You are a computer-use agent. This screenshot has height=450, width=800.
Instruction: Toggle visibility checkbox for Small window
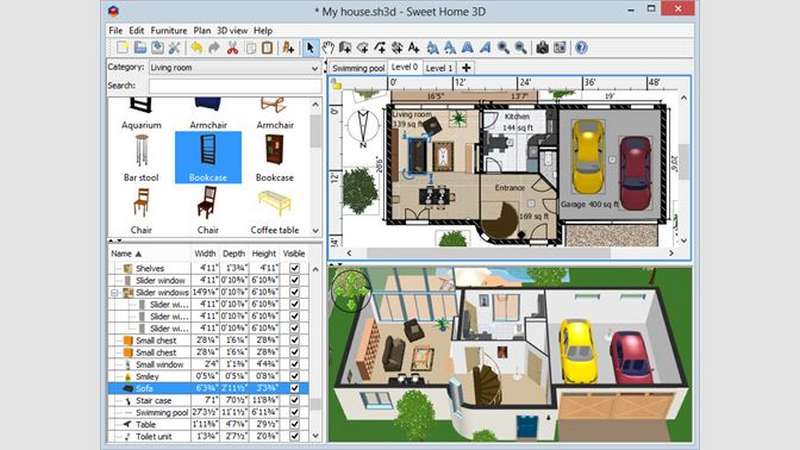click(294, 364)
